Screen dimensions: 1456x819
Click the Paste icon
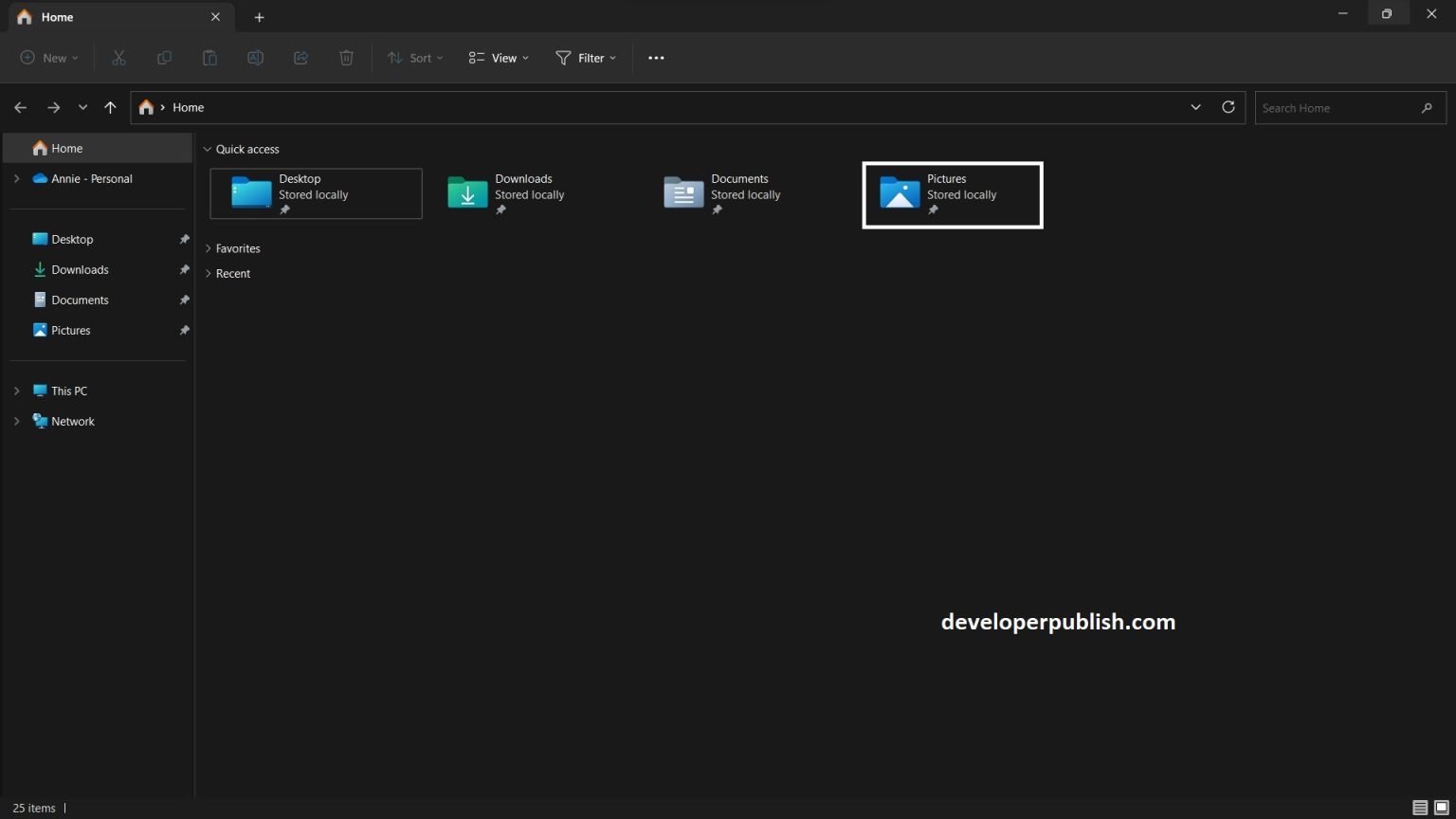(209, 58)
